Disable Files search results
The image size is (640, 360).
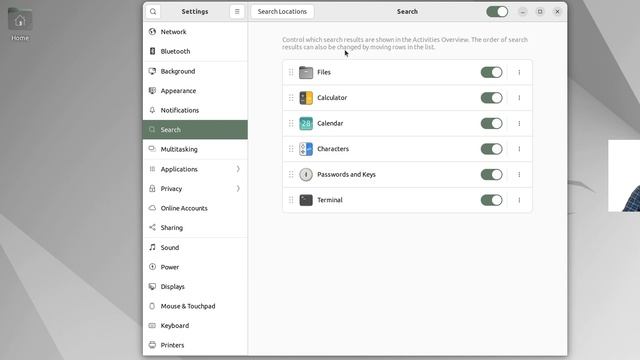click(491, 72)
